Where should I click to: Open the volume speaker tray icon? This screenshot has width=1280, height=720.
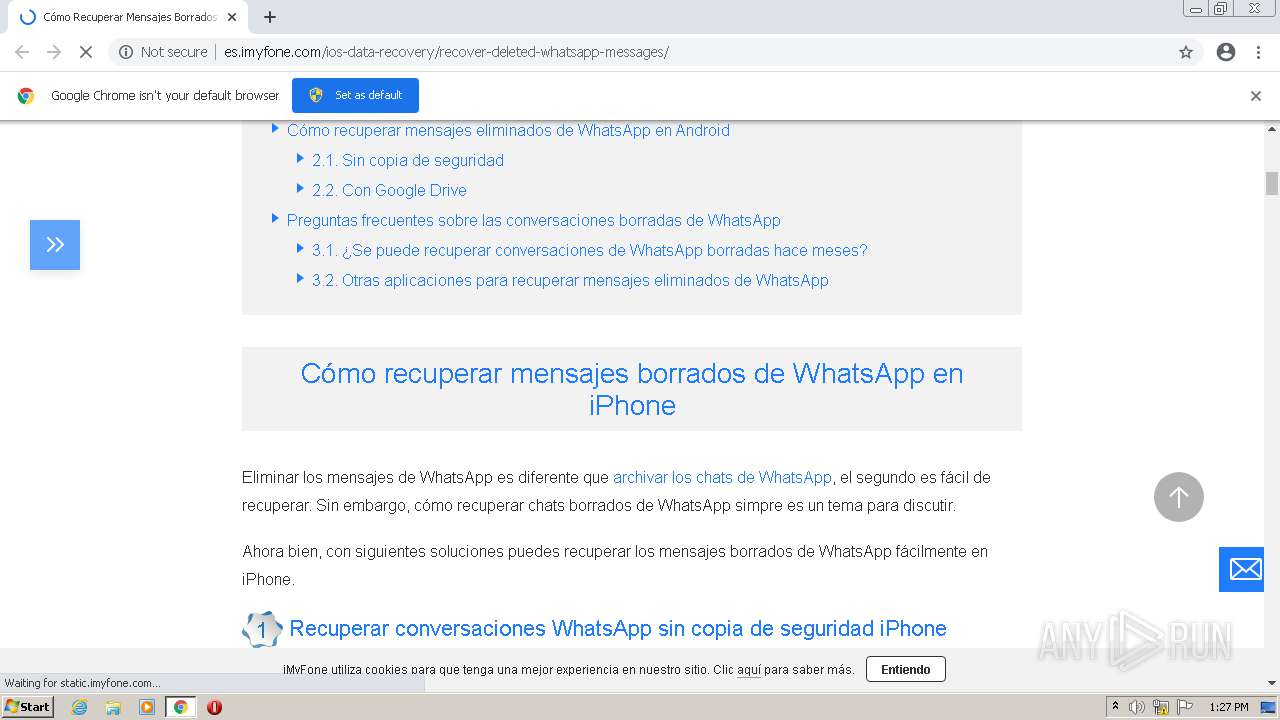click(1137, 707)
